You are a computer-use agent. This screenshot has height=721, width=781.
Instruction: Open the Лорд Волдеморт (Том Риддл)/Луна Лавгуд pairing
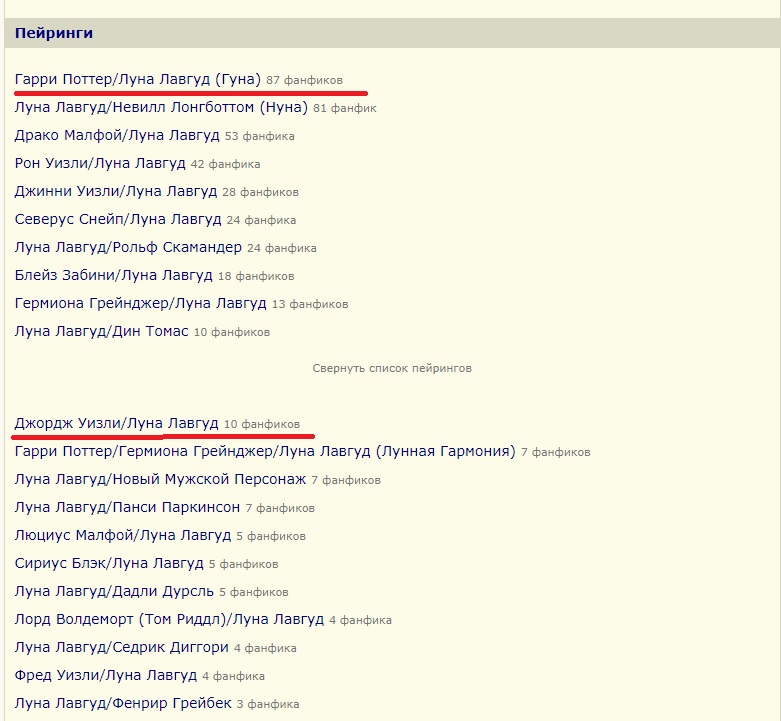169,619
